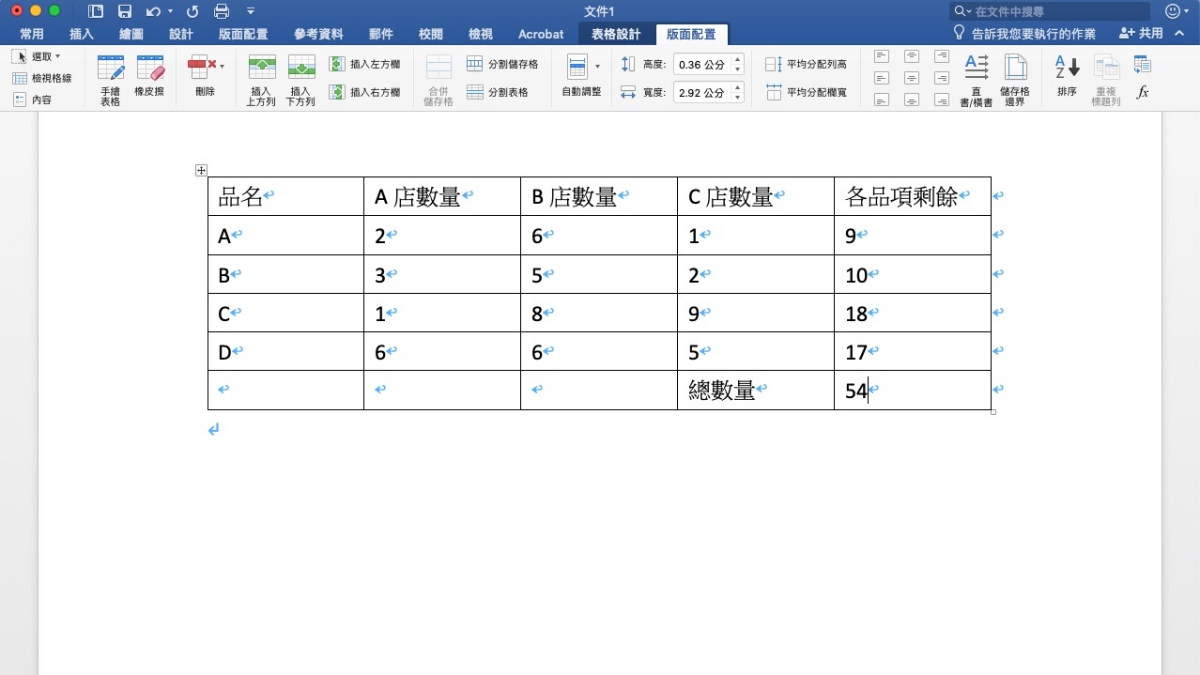Set cell alignment to top center
1200x675 pixels.
[x=911, y=56]
